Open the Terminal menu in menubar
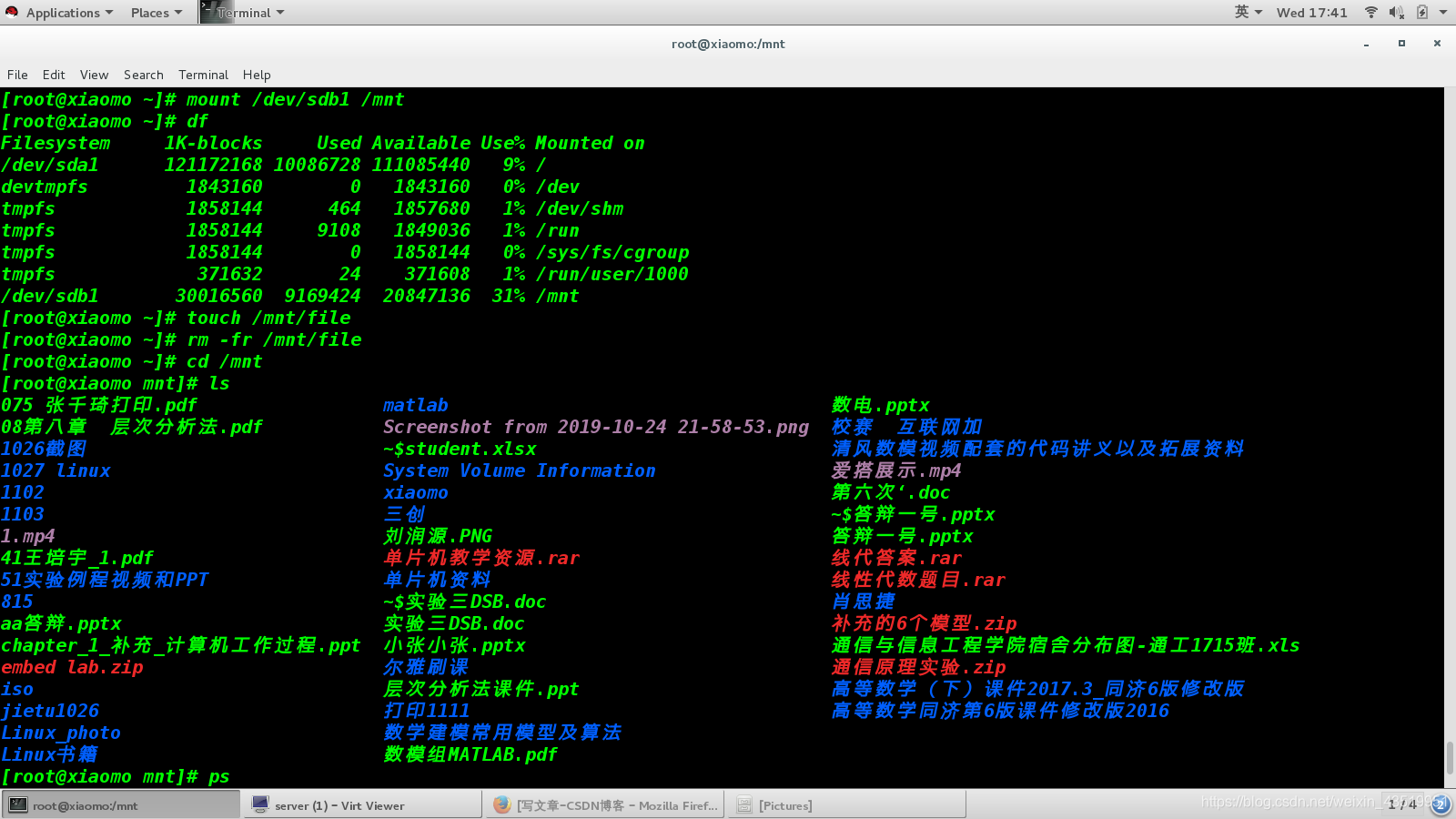Screen dimensions: 1456x819 (203, 75)
